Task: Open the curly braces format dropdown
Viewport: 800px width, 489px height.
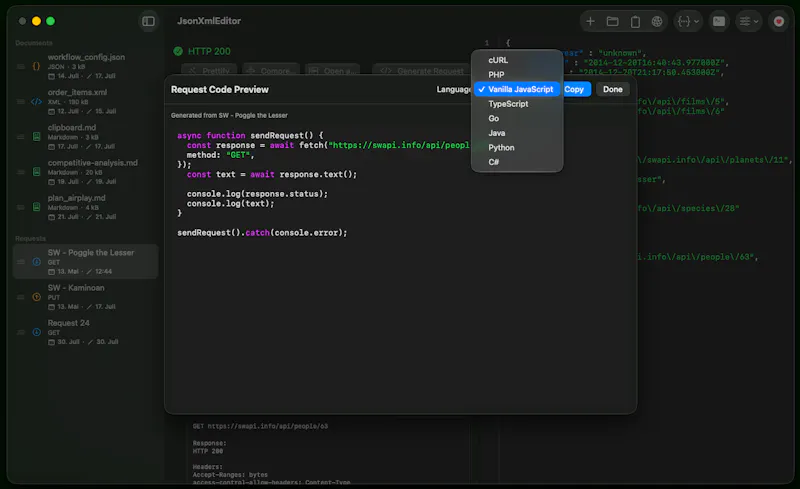Action: [687, 21]
